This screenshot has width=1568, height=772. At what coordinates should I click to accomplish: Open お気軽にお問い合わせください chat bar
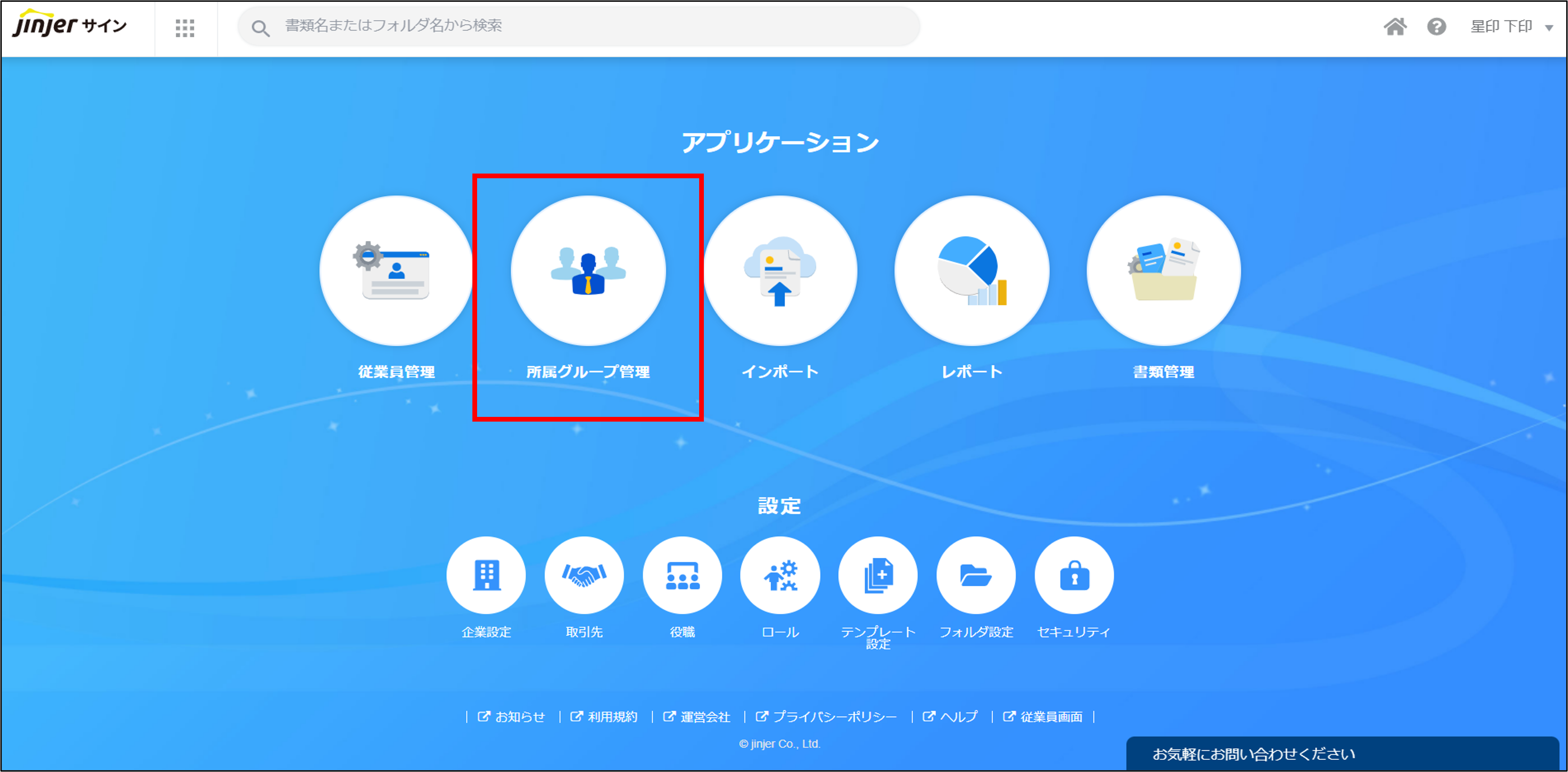(1254, 755)
